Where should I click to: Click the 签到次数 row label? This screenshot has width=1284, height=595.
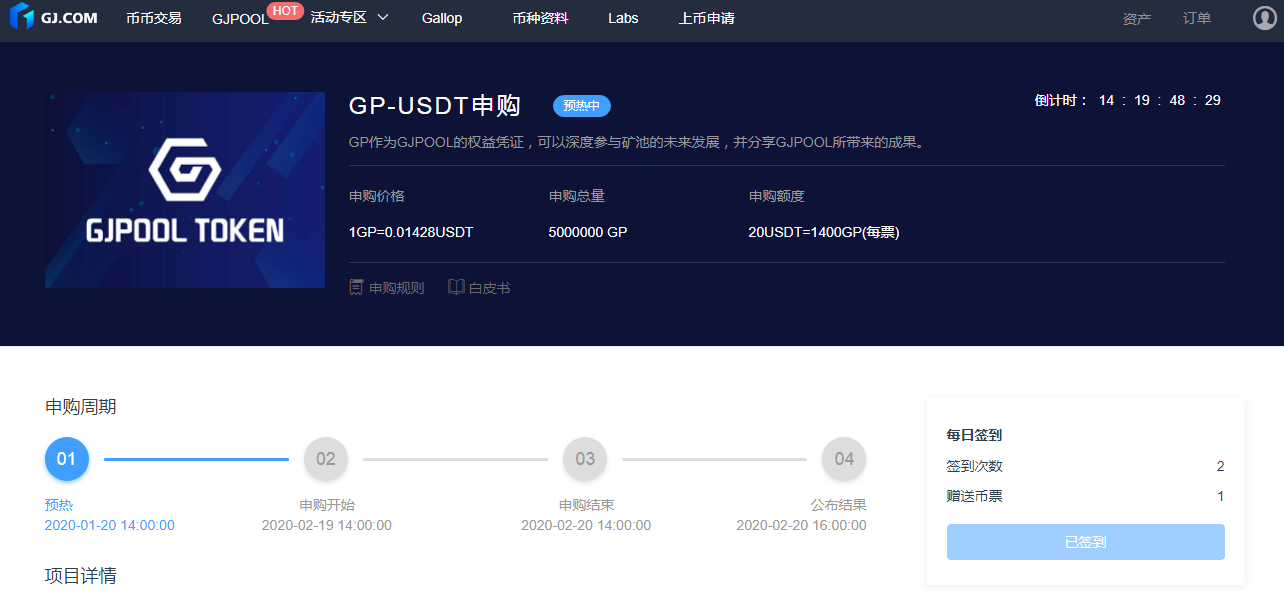(975, 466)
